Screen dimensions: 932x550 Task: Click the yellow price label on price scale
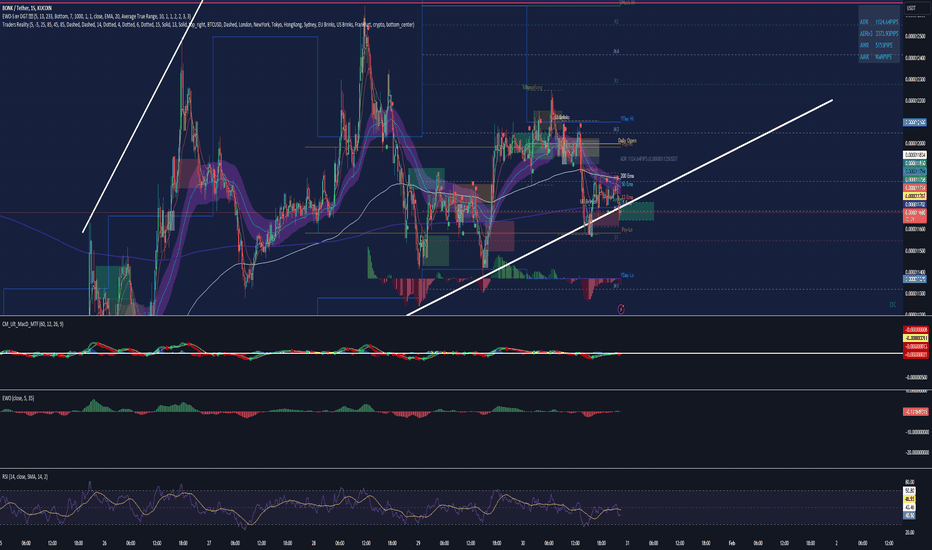coord(915,196)
